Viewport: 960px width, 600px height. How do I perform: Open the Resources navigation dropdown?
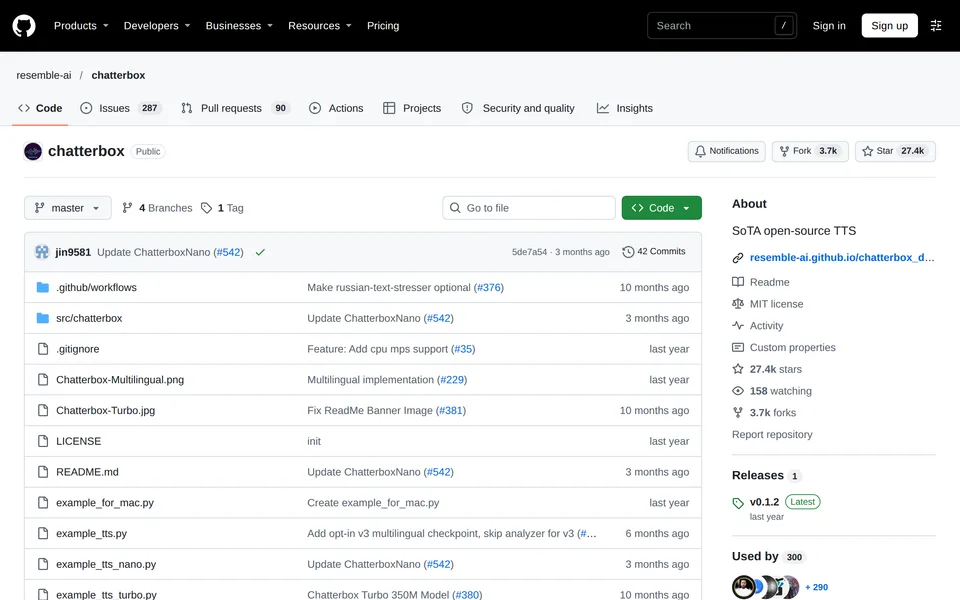click(320, 26)
